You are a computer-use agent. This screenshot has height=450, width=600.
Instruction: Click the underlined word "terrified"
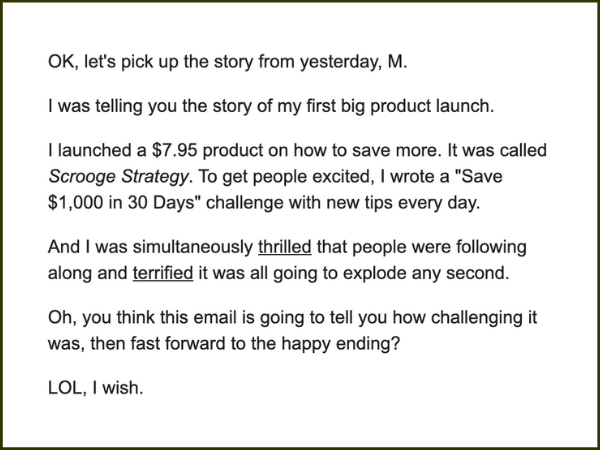coord(163,273)
